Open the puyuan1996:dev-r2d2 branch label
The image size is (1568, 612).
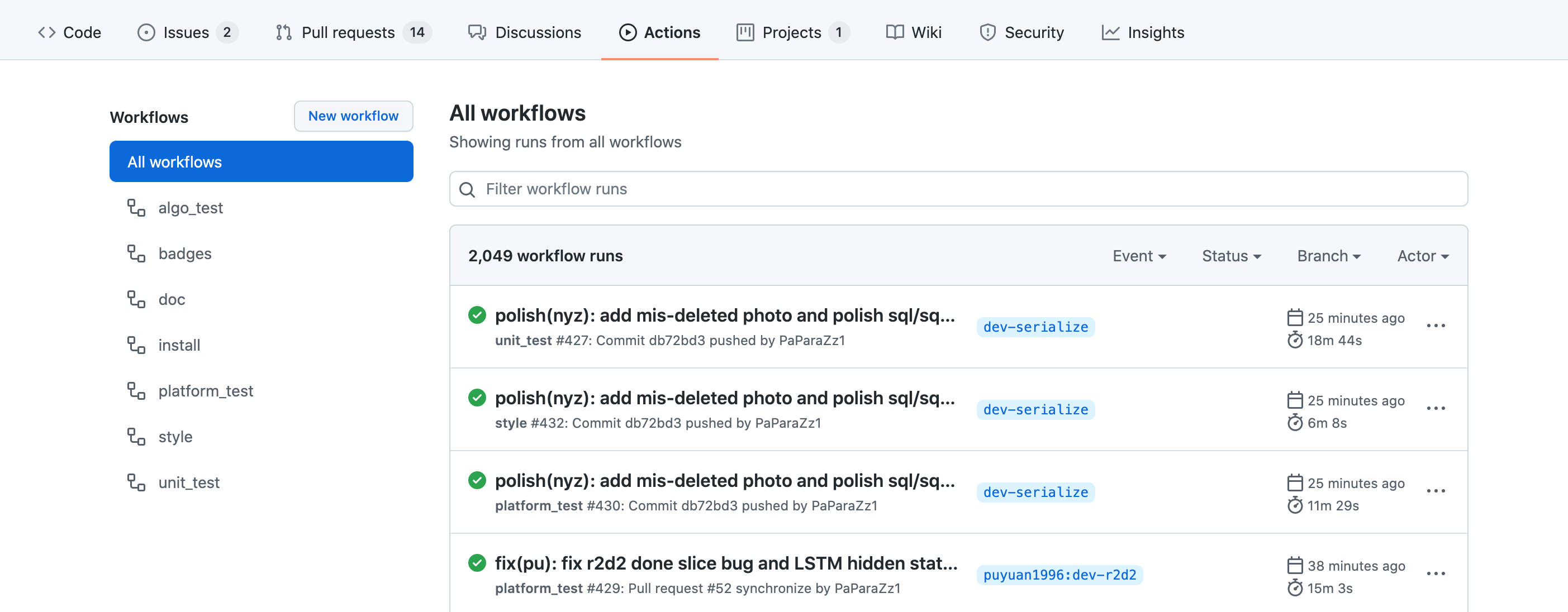point(1059,575)
